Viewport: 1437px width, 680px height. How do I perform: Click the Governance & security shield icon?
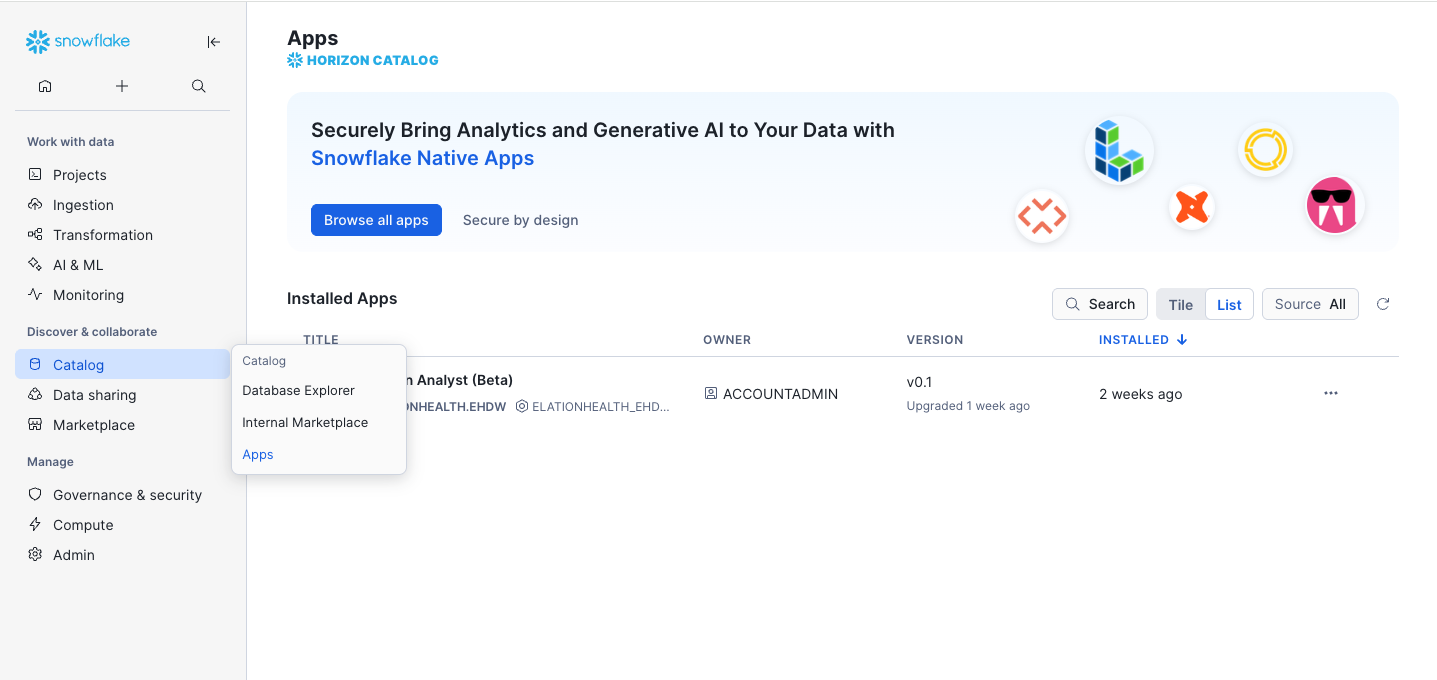(x=35, y=494)
